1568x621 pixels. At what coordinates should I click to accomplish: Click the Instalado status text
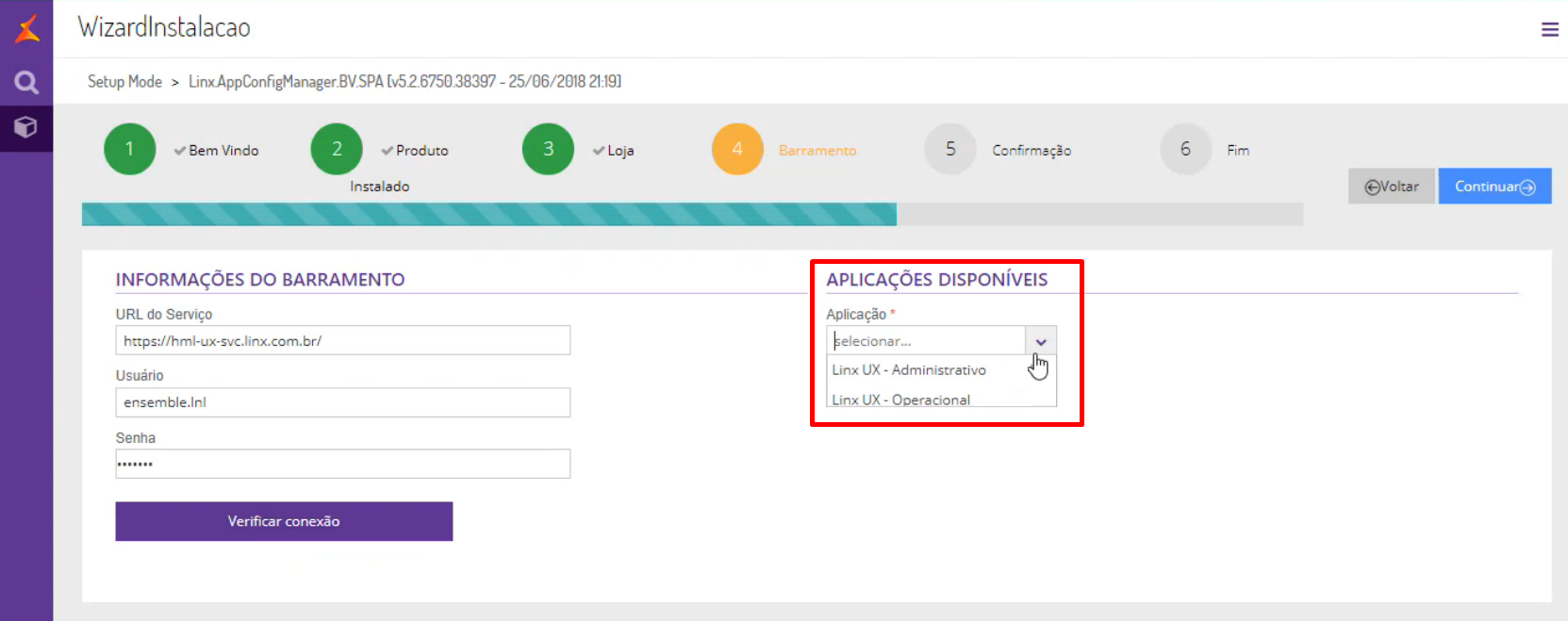click(380, 187)
